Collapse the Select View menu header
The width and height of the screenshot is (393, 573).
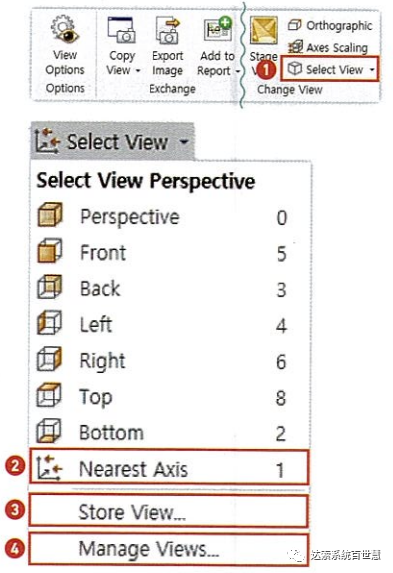point(112,142)
